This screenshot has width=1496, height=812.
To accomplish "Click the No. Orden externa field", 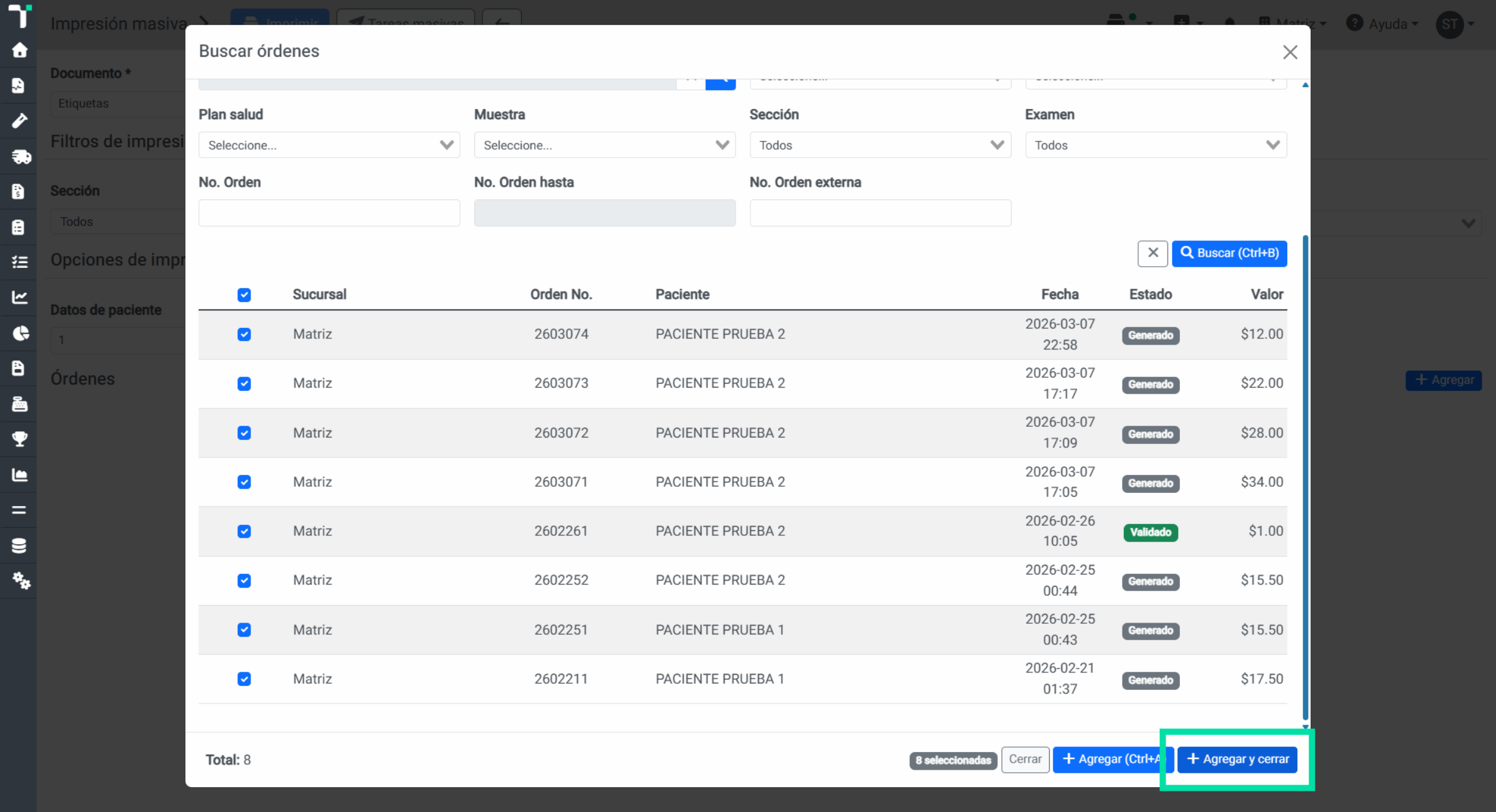I will (x=880, y=213).
